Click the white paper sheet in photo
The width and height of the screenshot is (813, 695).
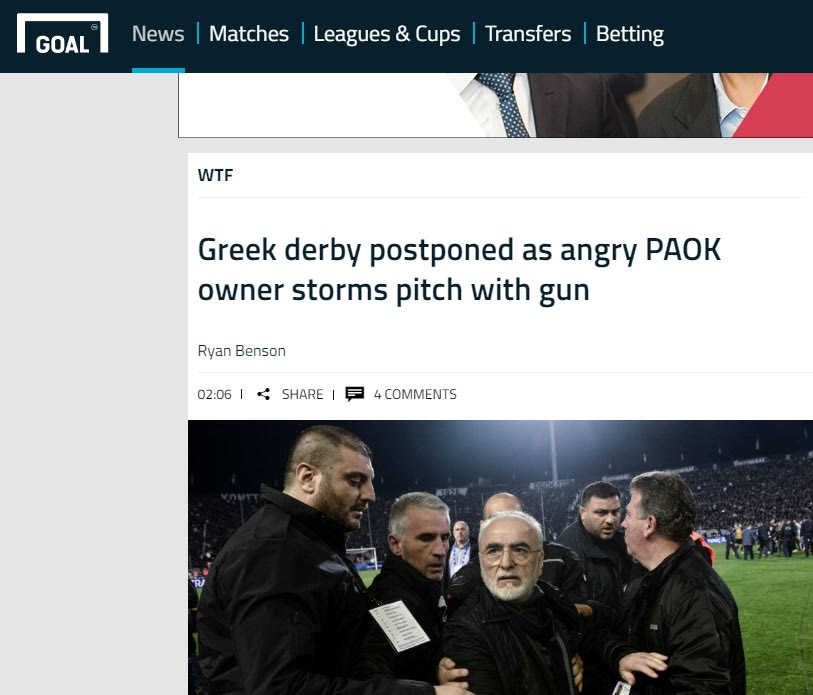coord(399,625)
